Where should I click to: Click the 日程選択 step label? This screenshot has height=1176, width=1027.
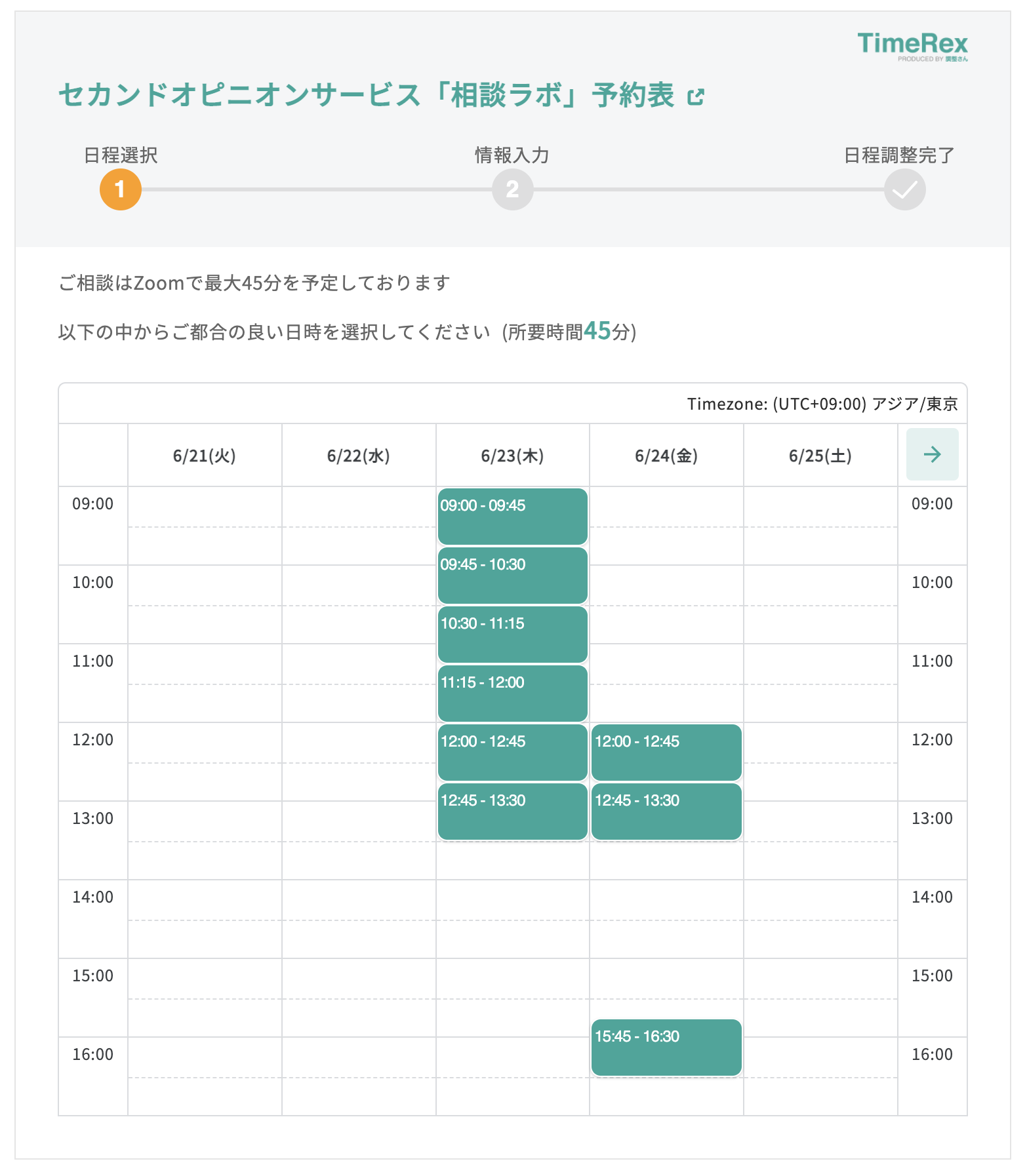pos(121,155)
